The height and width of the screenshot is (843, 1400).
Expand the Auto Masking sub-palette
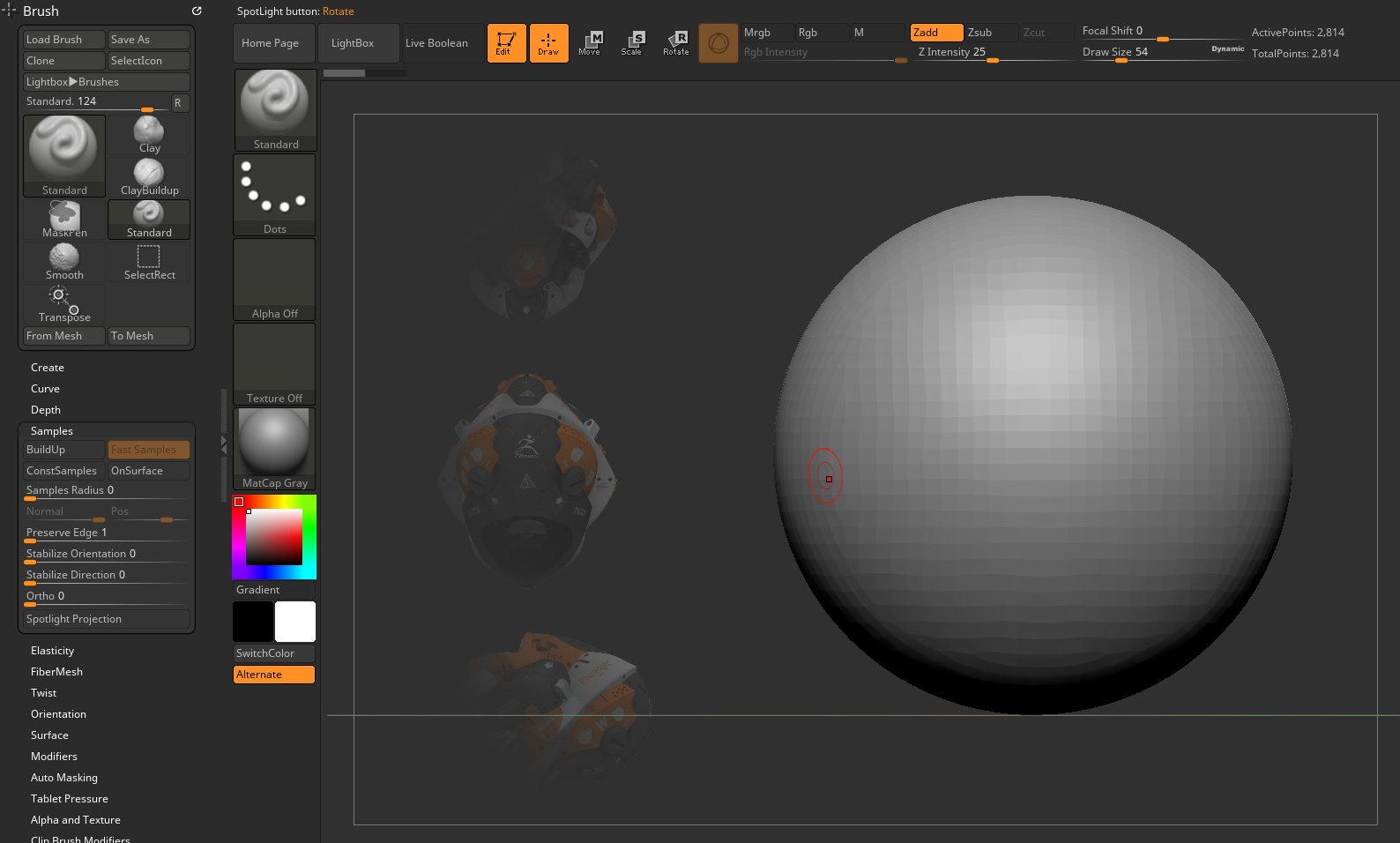64,778
